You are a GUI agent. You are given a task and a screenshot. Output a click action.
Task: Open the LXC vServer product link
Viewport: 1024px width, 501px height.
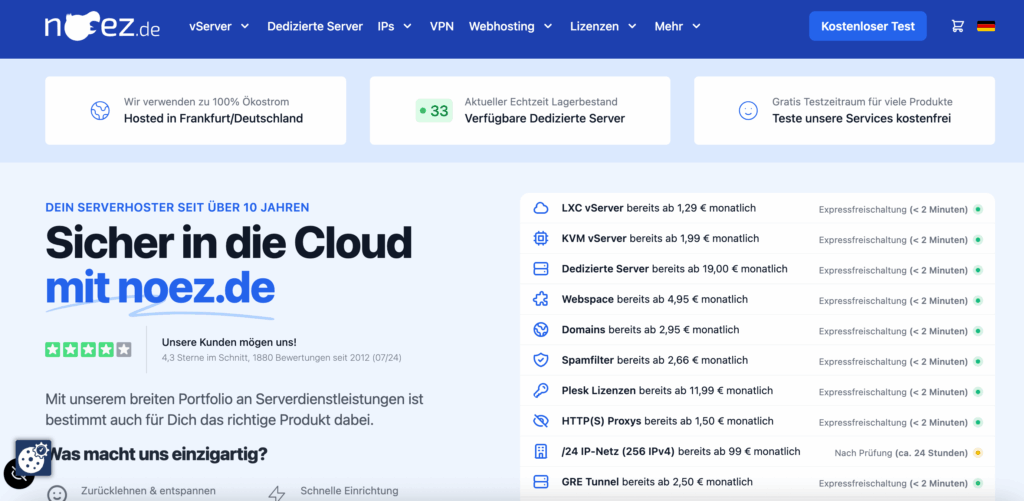pos(658,208)
